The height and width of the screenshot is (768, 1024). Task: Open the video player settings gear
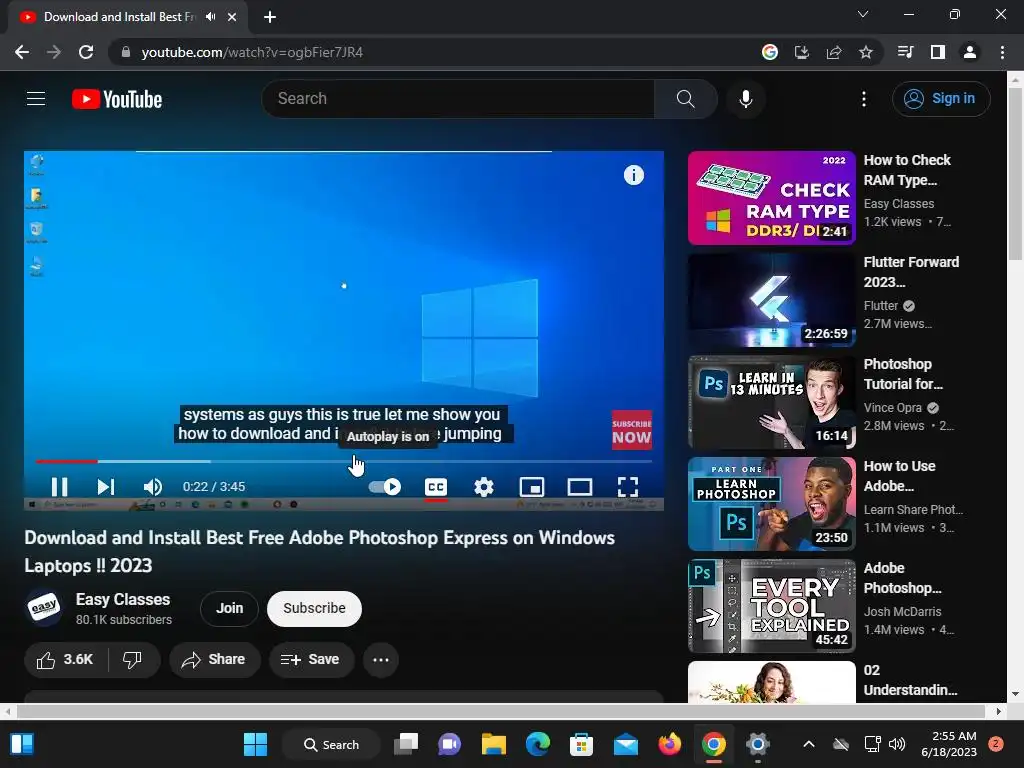pos(483,487)
